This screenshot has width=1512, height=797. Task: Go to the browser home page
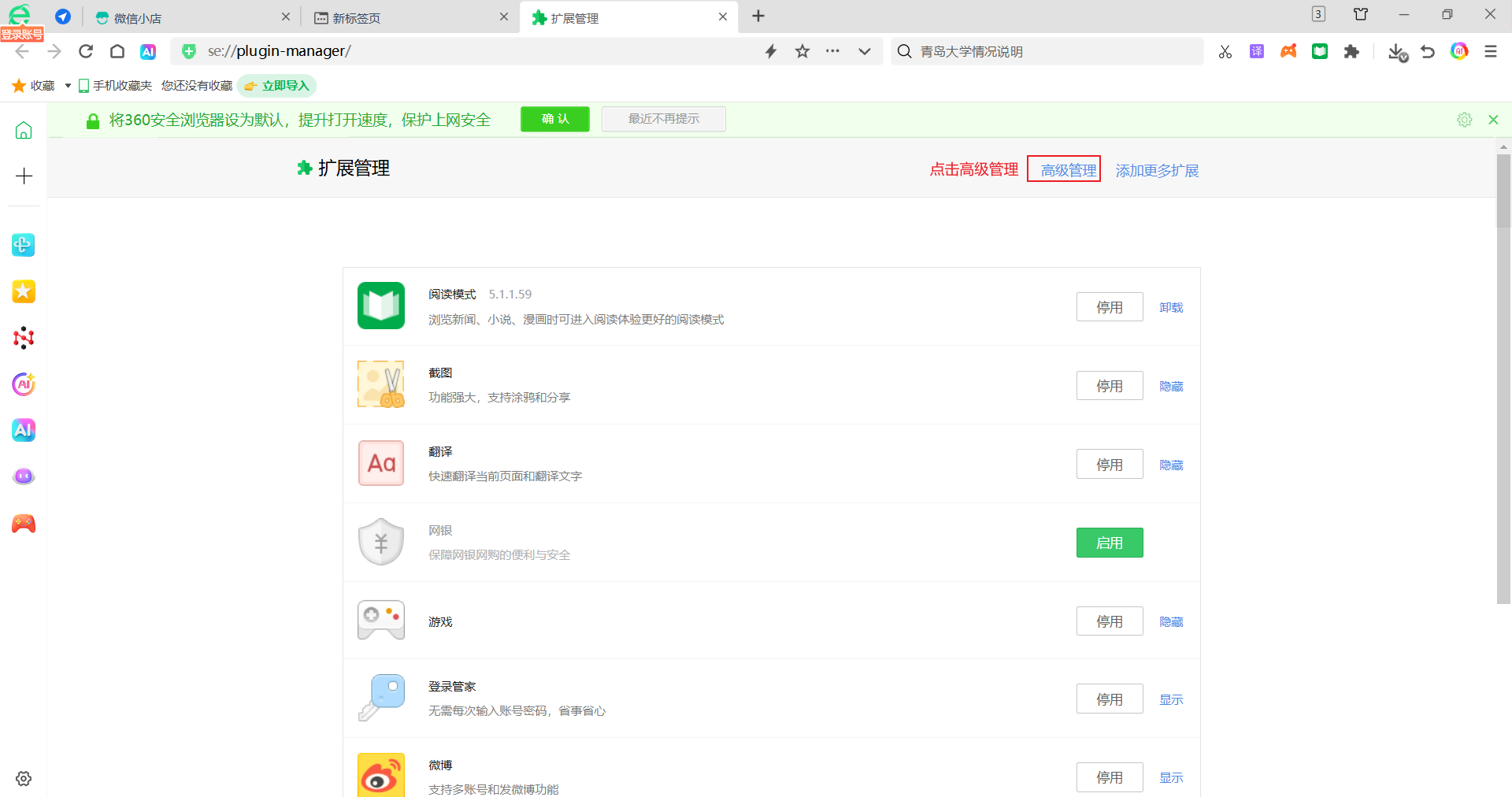pos(117,51)
